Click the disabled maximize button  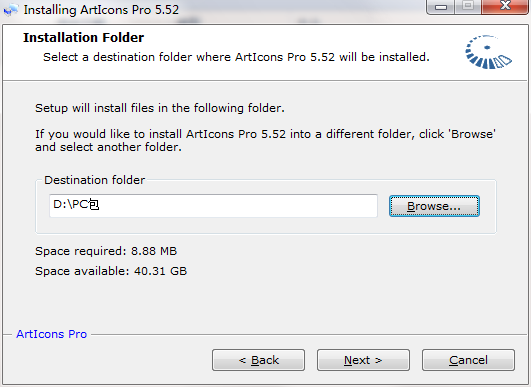pyautogui.click(x=468, y=6)
